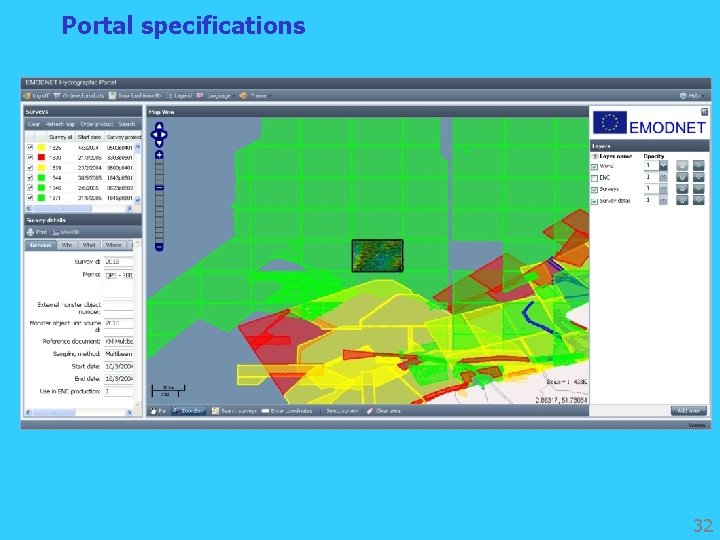
Task: Pan the map down with the arrow control
Action: tap(159, 144)
